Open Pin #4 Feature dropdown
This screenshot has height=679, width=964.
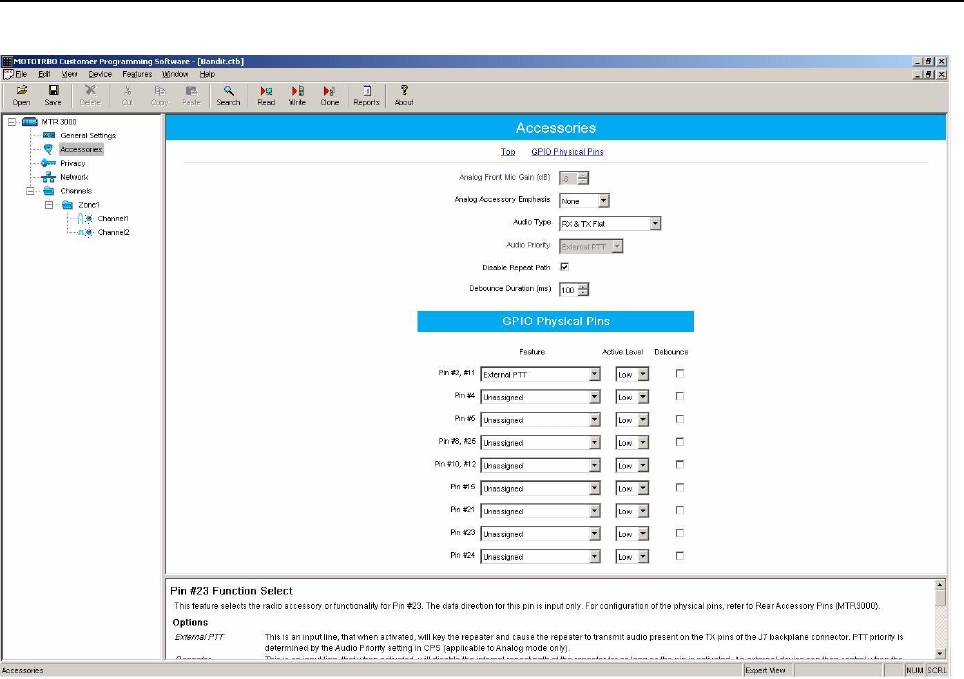(595, 397)
